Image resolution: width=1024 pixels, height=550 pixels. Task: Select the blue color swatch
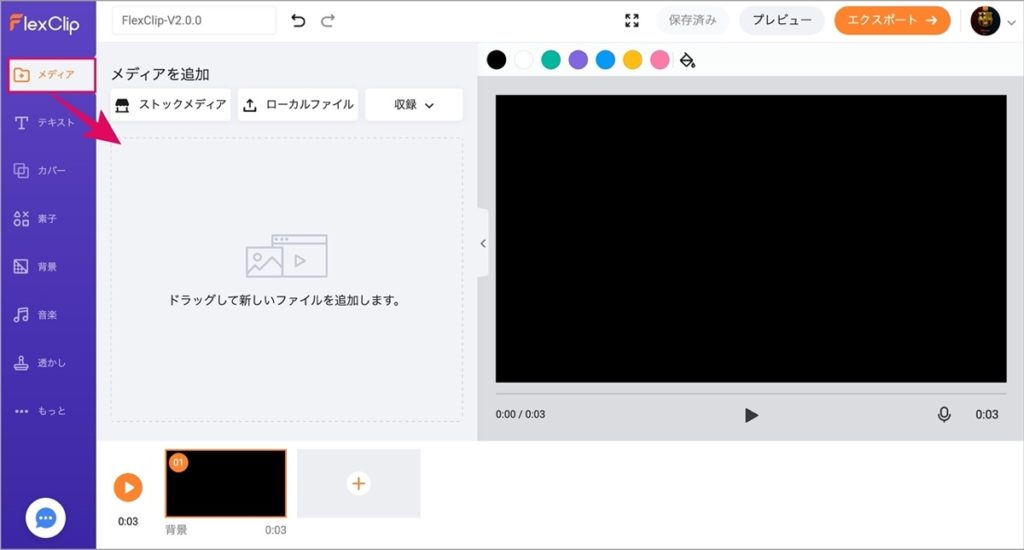(605, 60)
